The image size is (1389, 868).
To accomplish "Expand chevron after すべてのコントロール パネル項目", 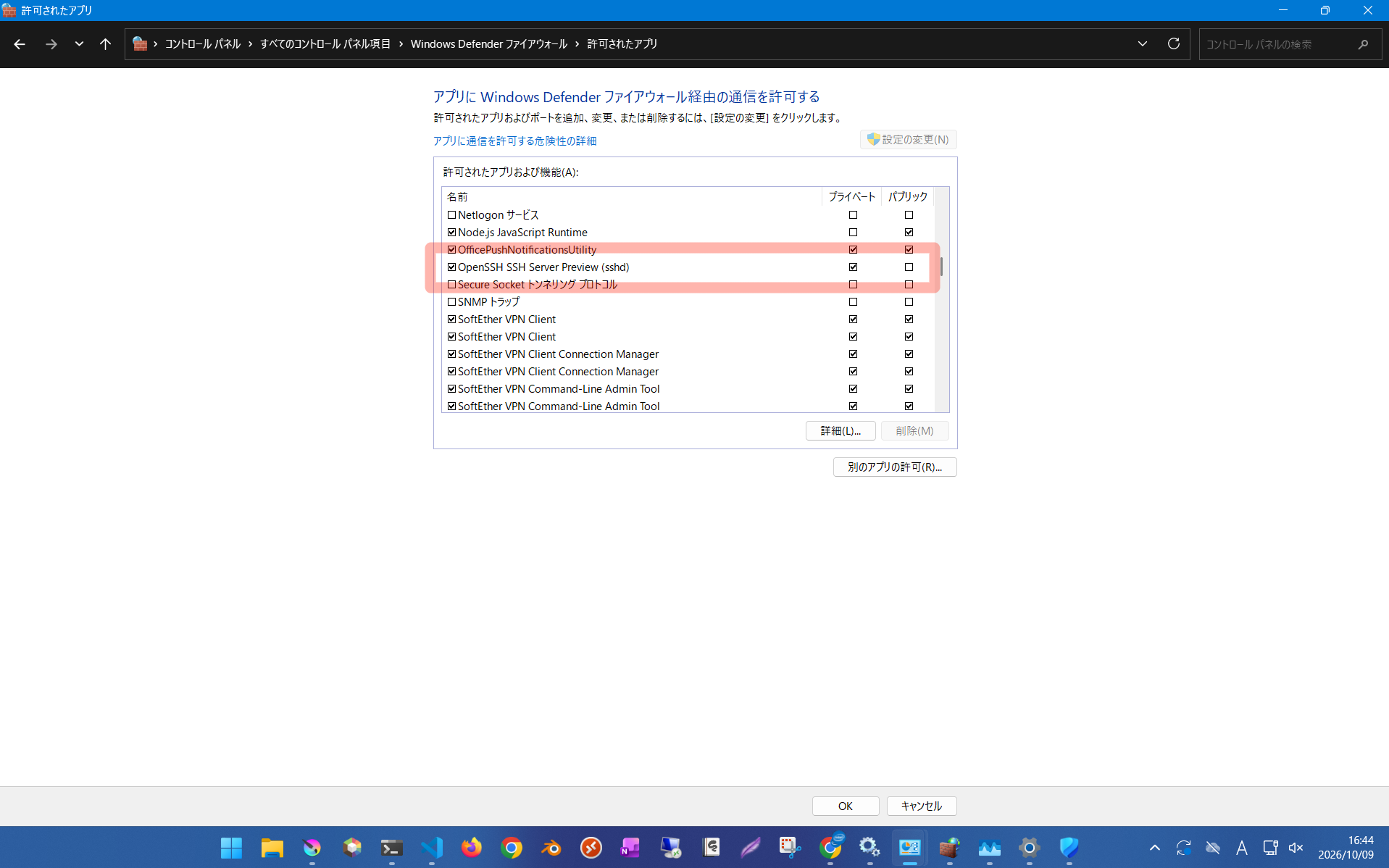I will 401,44.
